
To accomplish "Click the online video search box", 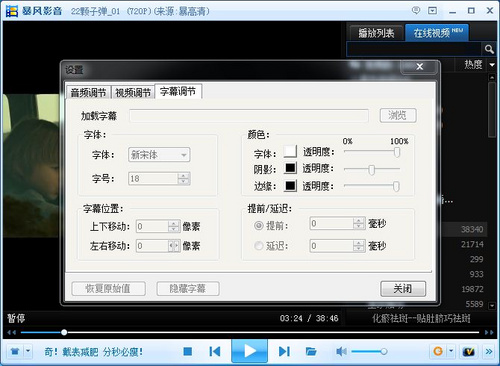I will [414, 49].
